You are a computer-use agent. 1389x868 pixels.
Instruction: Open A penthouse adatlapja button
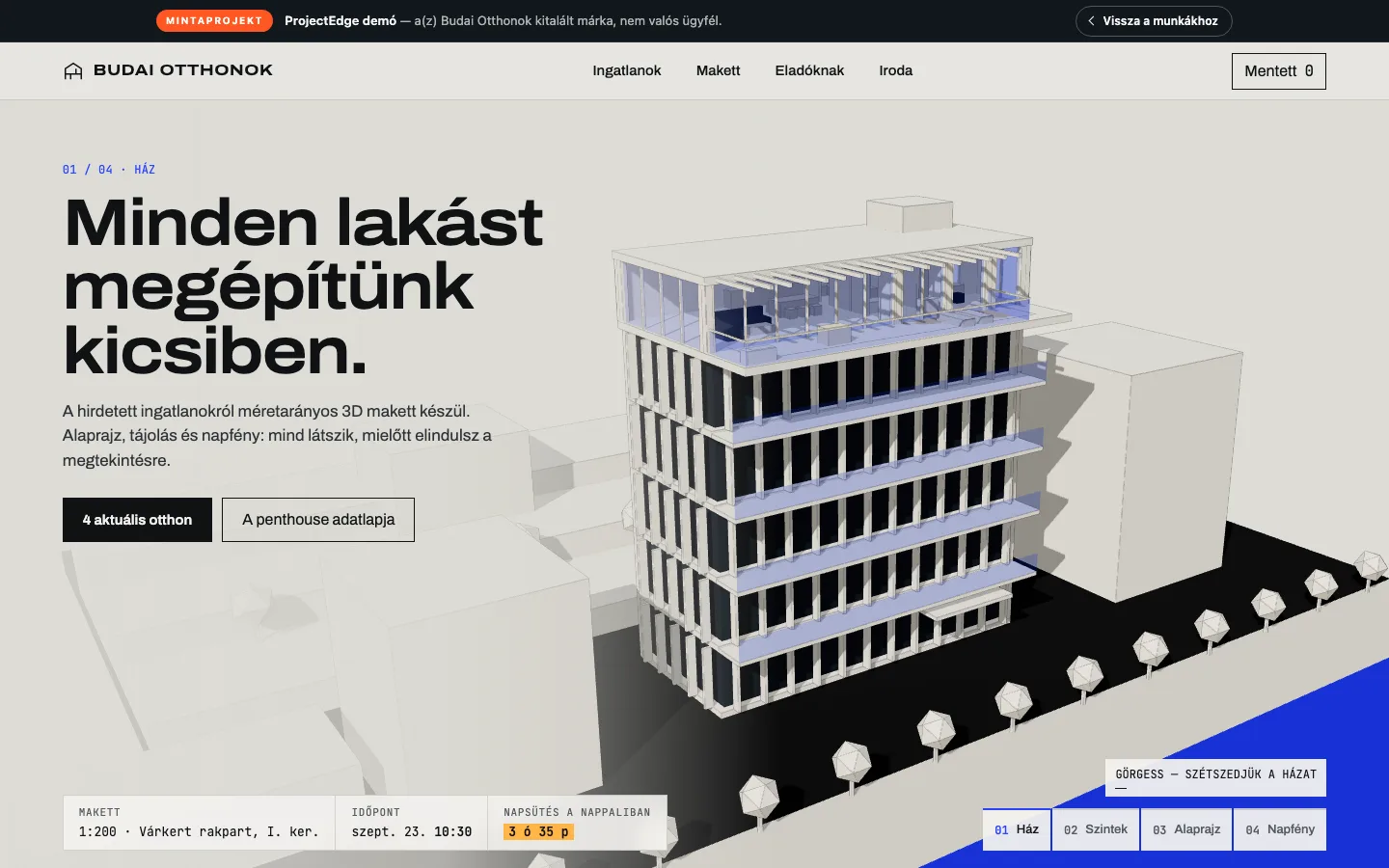[318, 520]
